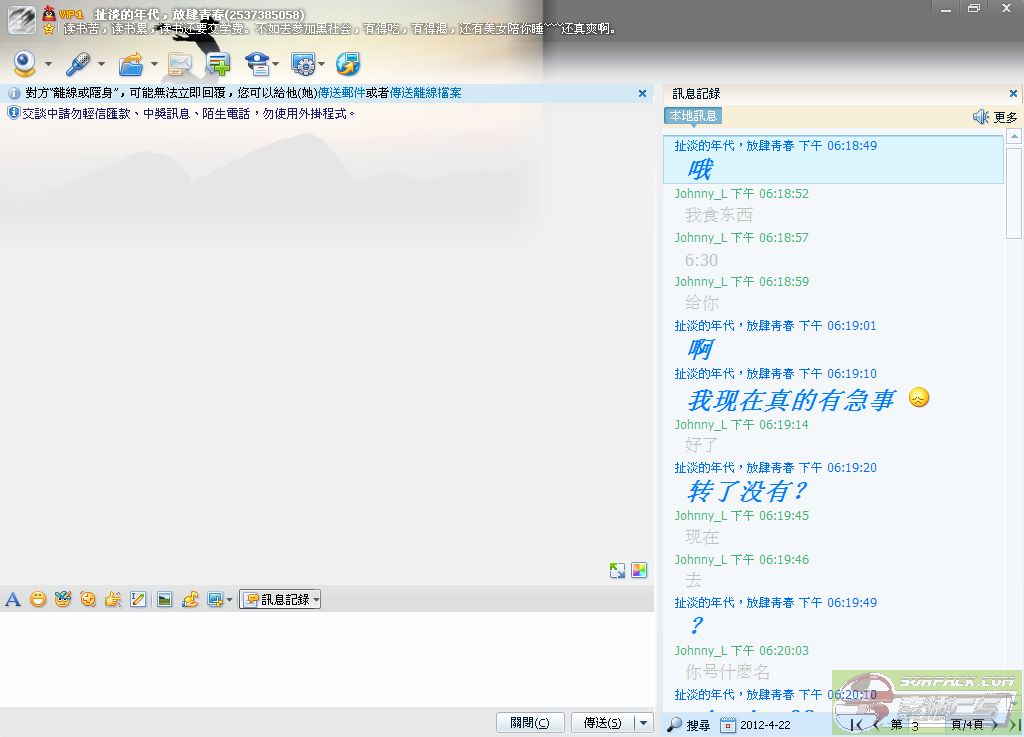Open font settings with the letter A icon
Image resolution: width=1024 pixels, height=737 pixels.
tap(13, 599)
